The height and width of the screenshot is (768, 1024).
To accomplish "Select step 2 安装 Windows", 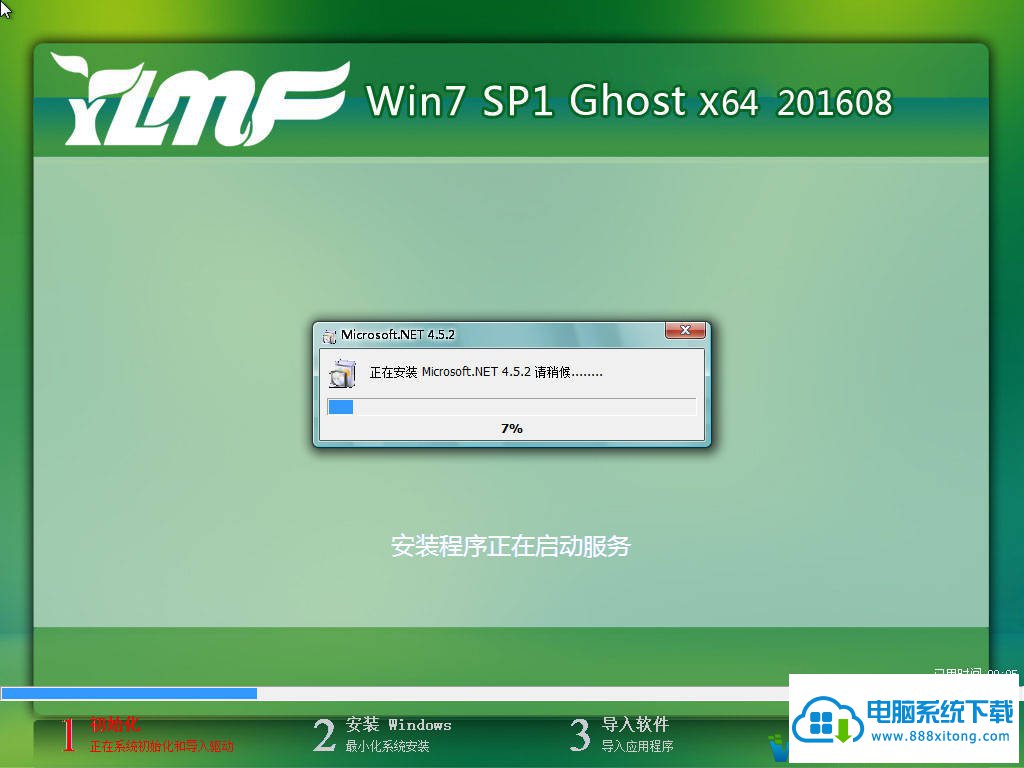I will coord(398,724).
